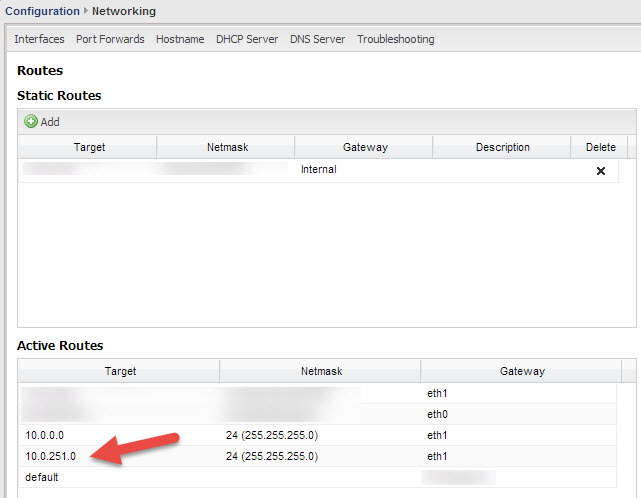The width and height of the screenshot is (641, 498).
Task: Click the default active route entry
Action: pyautogui.click(x=43, y=477)
